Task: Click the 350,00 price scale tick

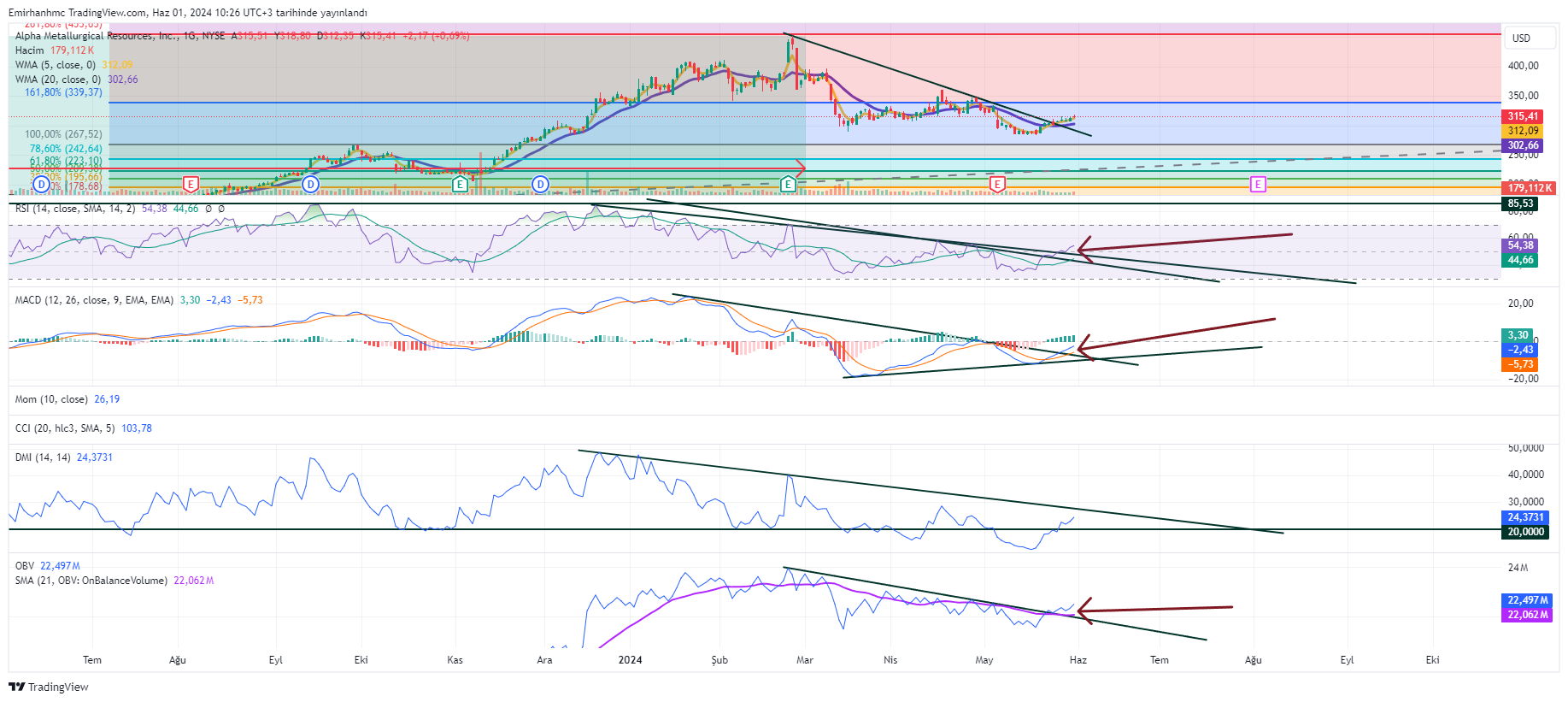Action: coord(1524,96)
